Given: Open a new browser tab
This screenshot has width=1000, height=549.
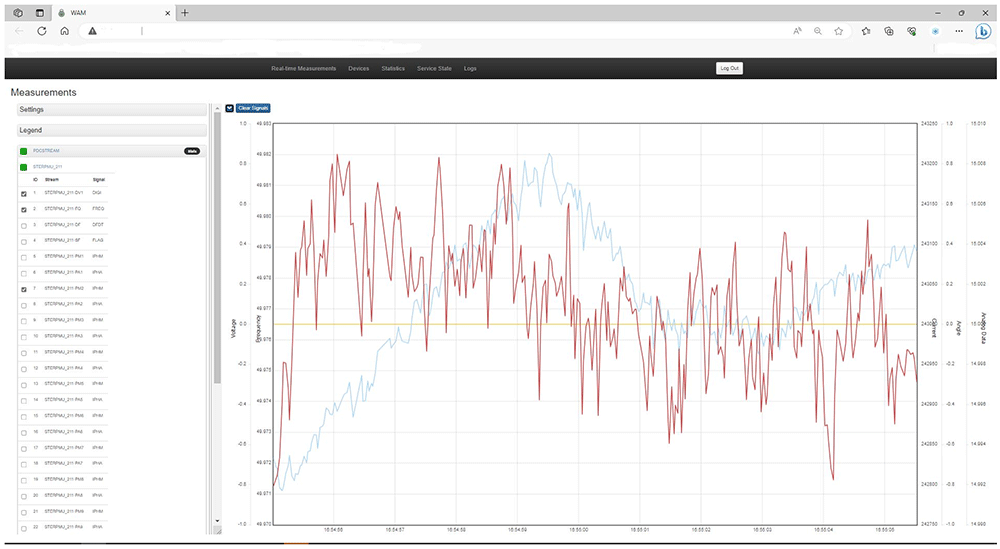Looking at the screenshot, I should click(x=185, y=13).
